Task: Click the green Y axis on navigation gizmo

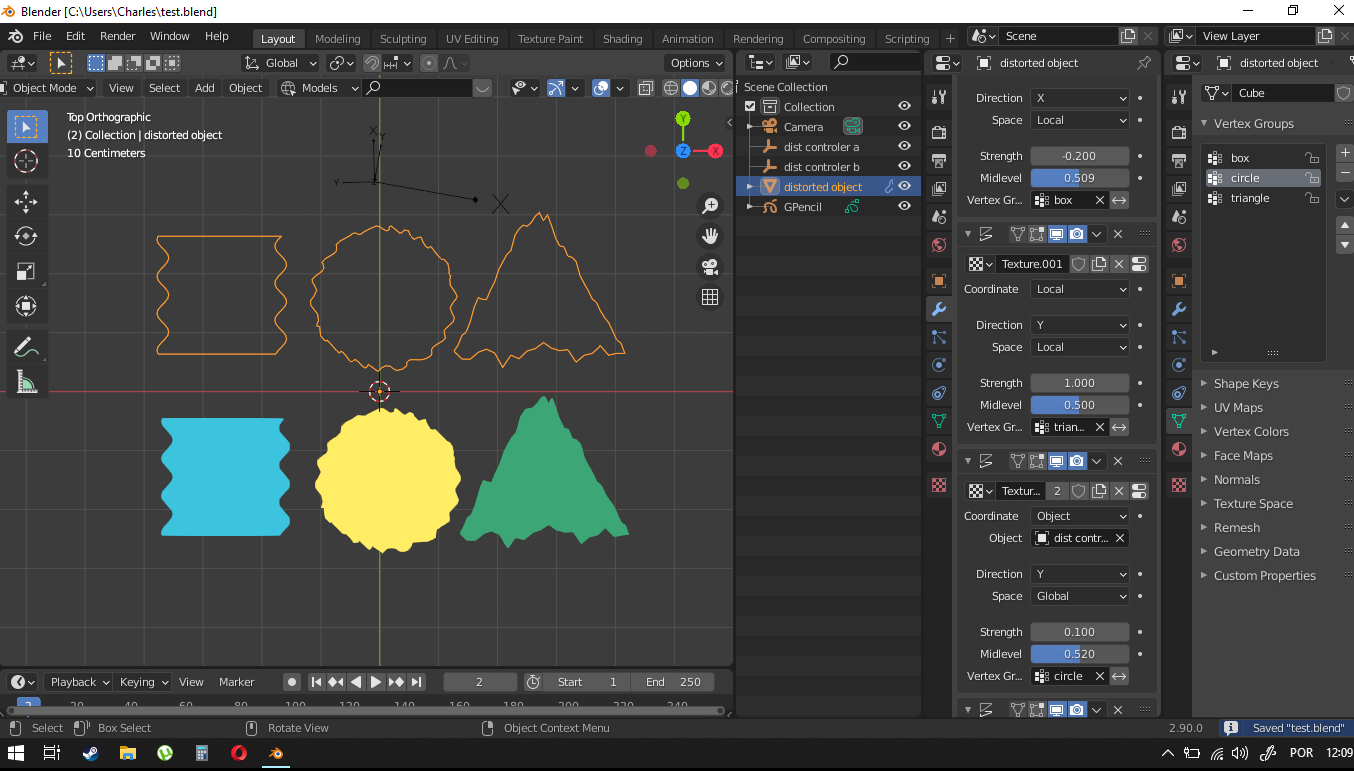Action: point(683,119)
